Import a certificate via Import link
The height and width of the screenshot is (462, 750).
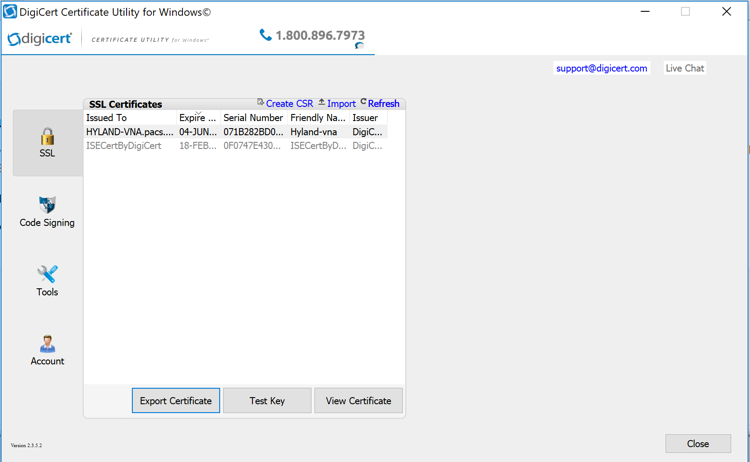pyautogui.click(x=340, y=103)
